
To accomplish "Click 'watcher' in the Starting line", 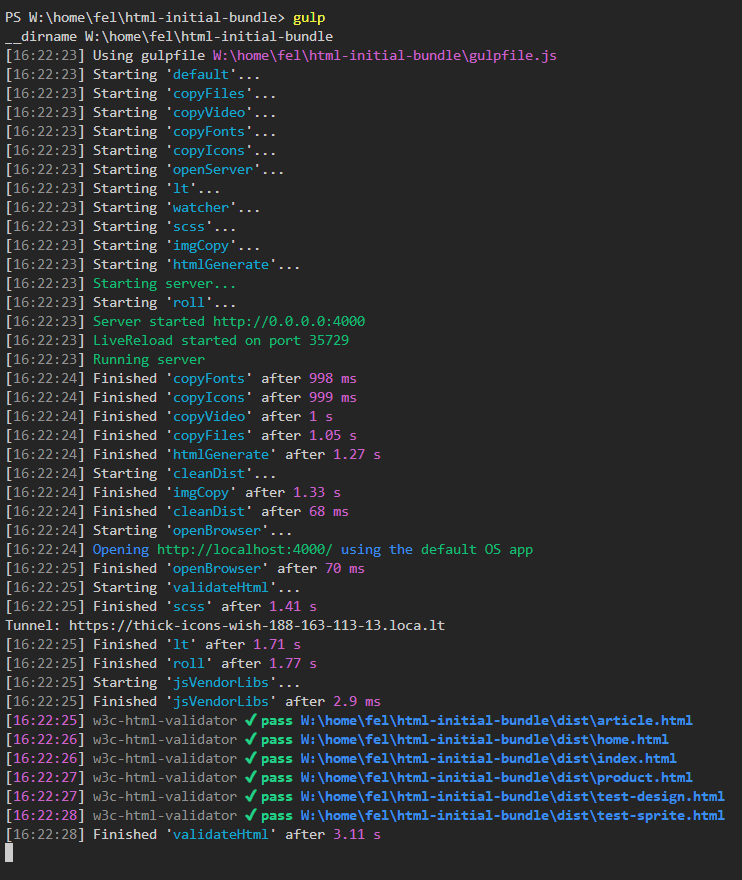I will 201,208.
